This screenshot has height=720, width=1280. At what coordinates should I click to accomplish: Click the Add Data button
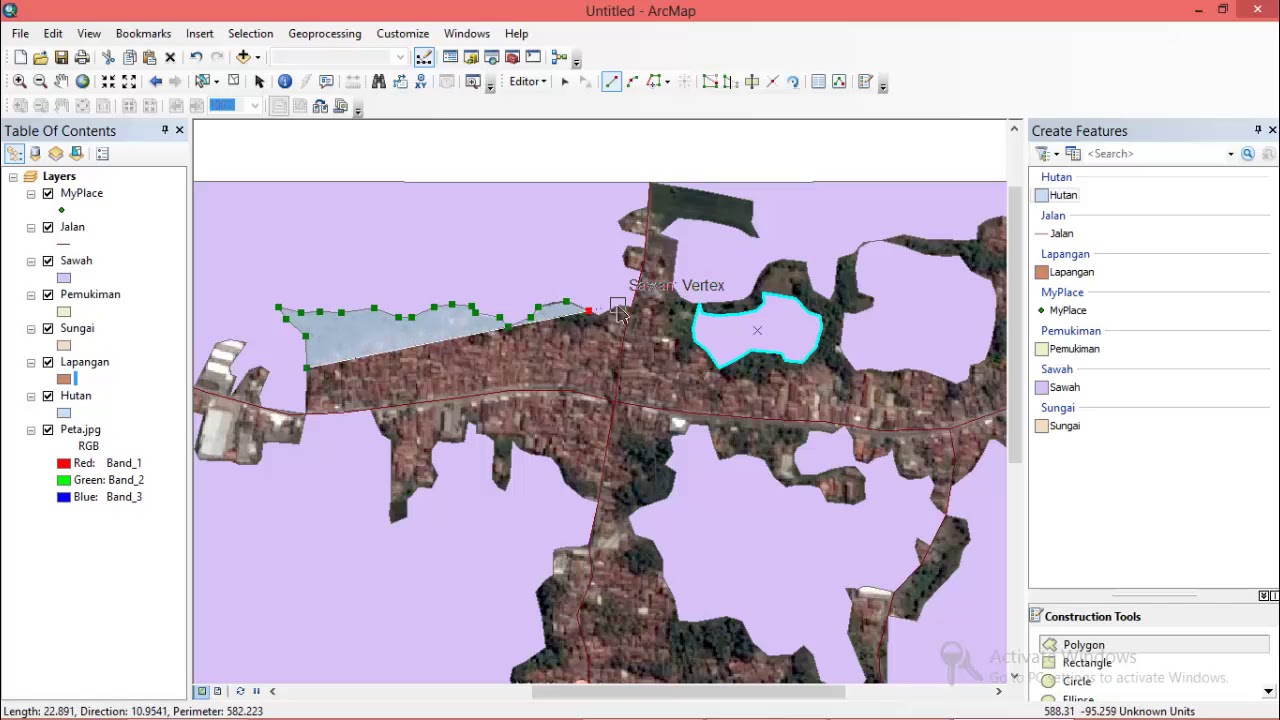243,57
